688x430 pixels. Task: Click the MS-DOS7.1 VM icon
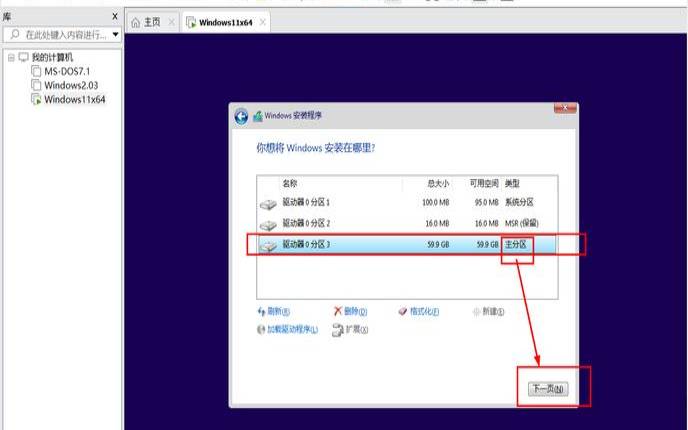pyautogui.click(x=36, y=71)
